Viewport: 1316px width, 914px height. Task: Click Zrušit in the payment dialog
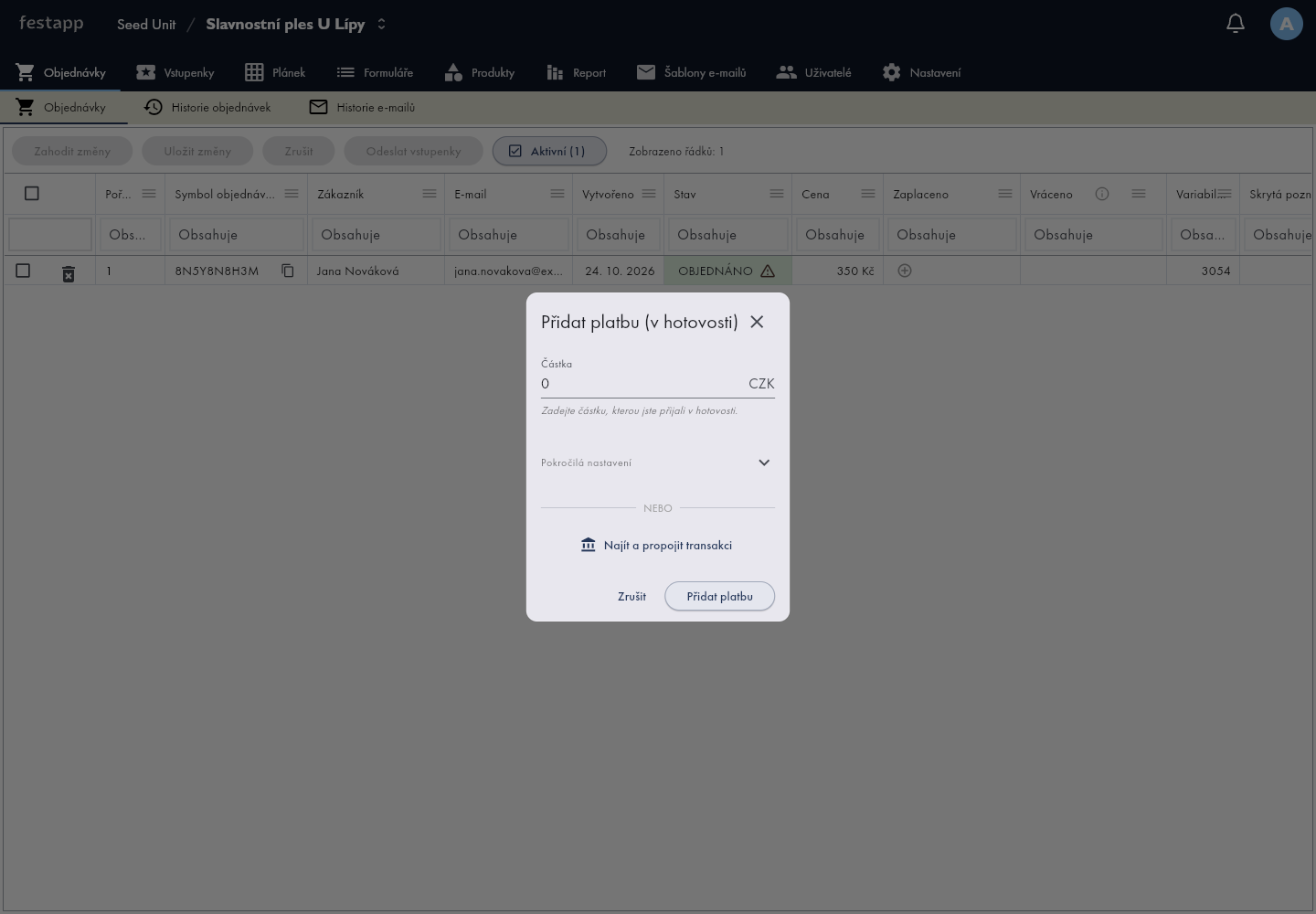pyautogui.click(x=631, y=596)
